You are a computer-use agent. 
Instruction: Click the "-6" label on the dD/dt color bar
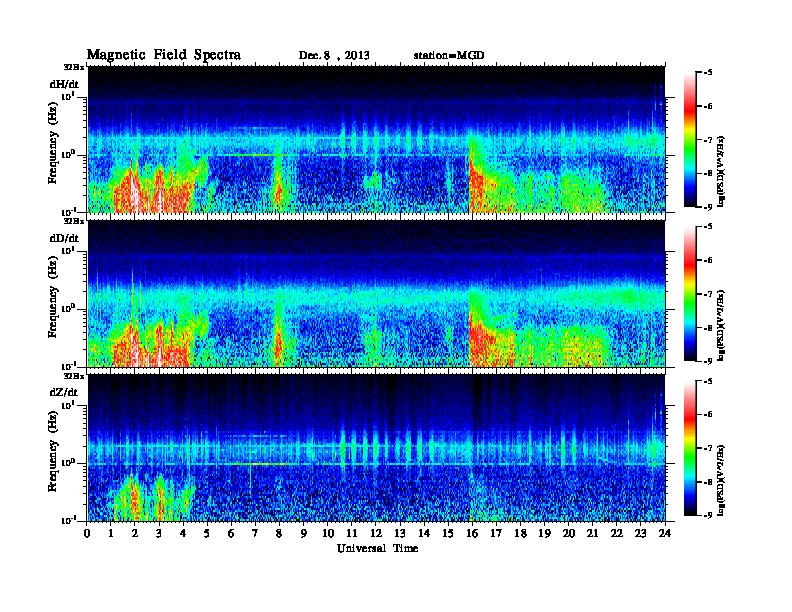point(708,260)
